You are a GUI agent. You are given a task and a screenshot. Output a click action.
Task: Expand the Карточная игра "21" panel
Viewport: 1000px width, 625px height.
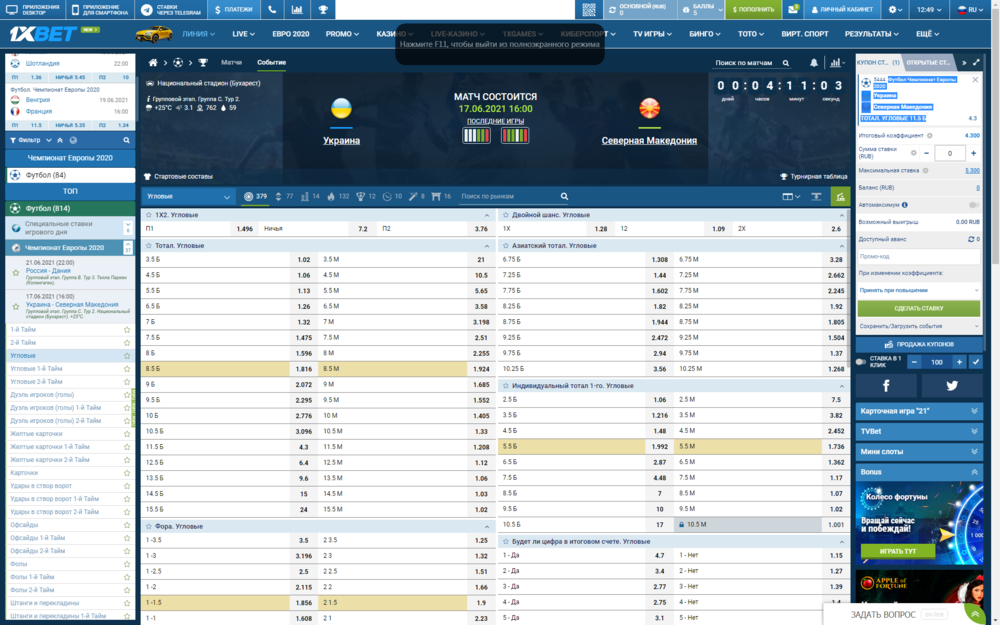918,411
